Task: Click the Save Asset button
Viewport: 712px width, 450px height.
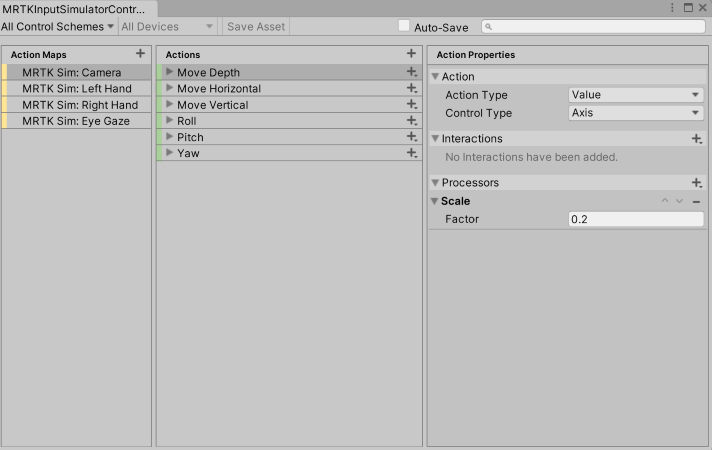Action: point(256,26)
